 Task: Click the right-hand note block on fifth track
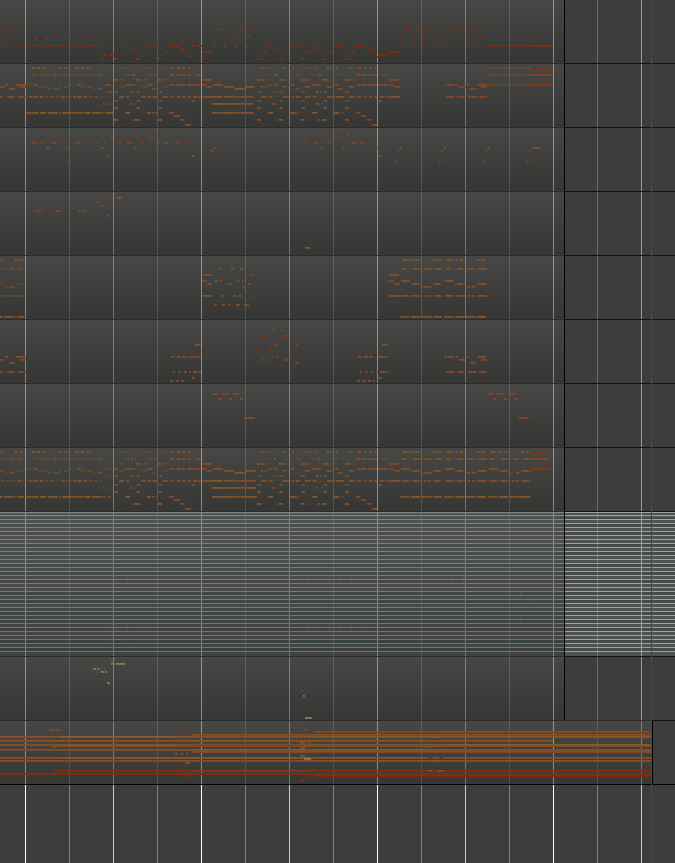tap(440, 288)
